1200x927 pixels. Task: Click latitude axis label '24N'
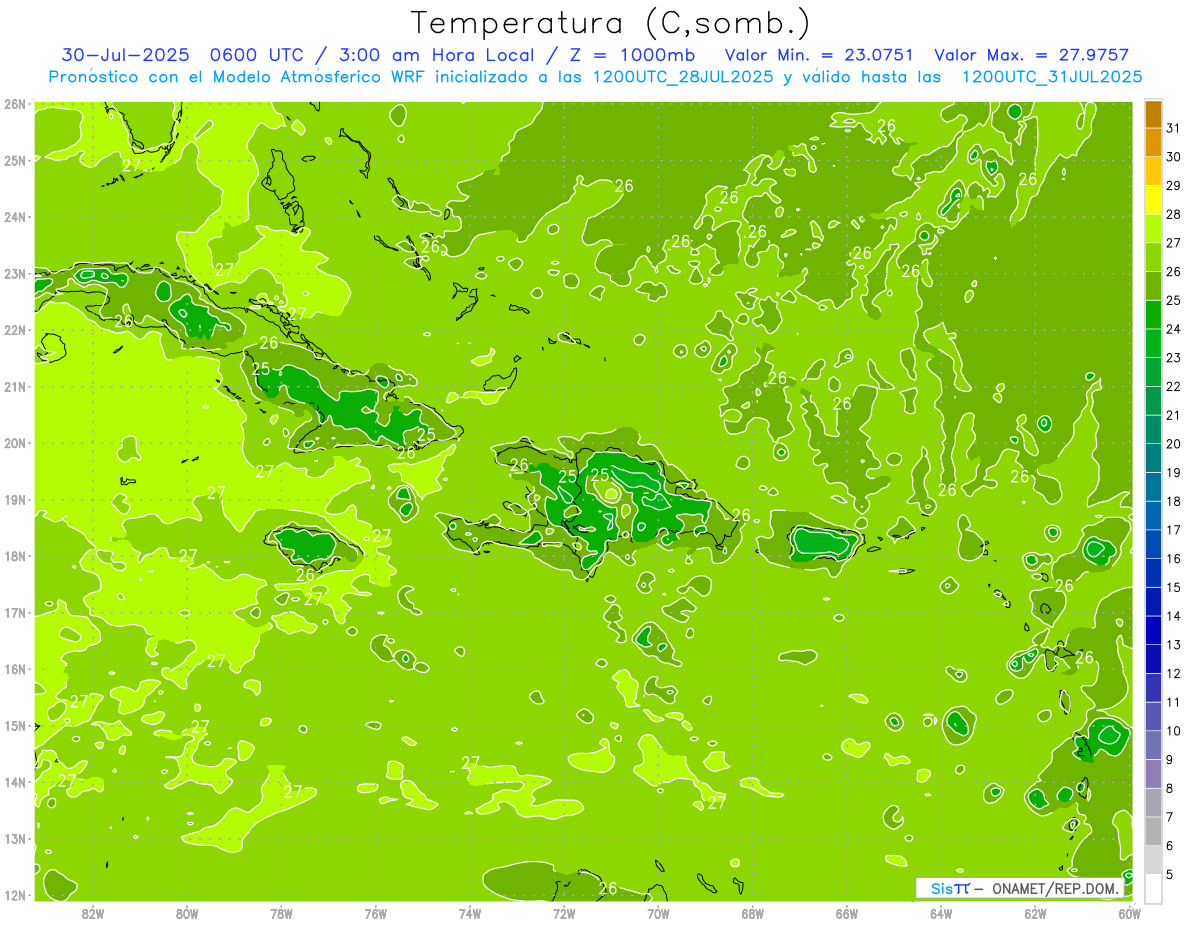14,217
